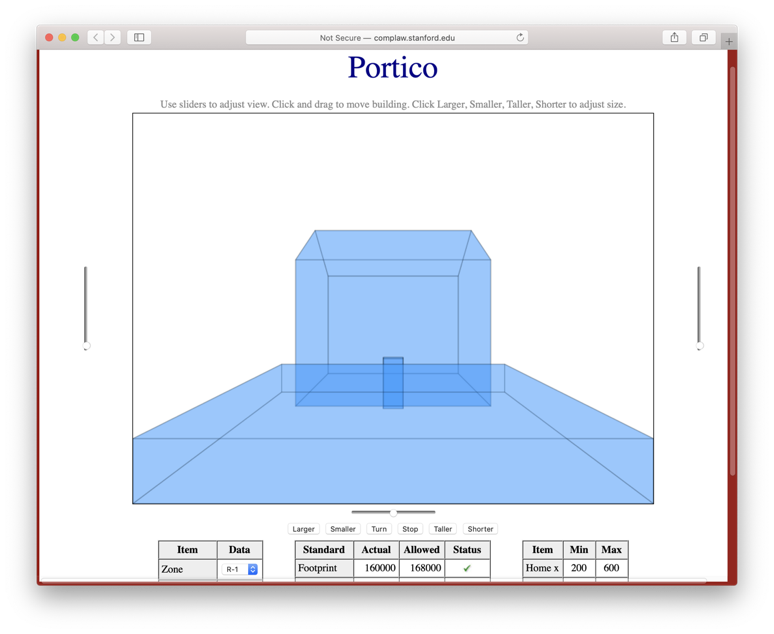
Task: Click the Stop button
Action: coord(410,529)
